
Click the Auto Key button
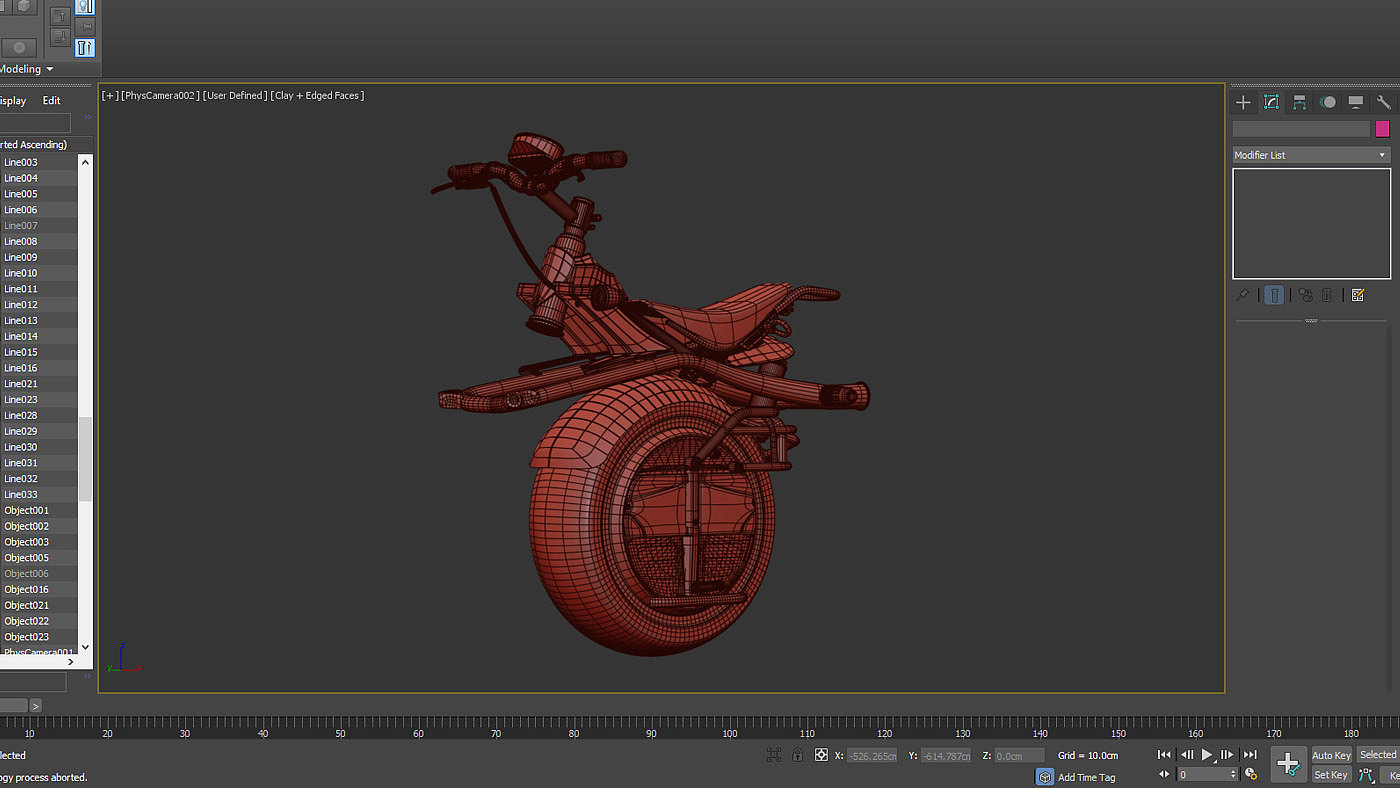1330,755
